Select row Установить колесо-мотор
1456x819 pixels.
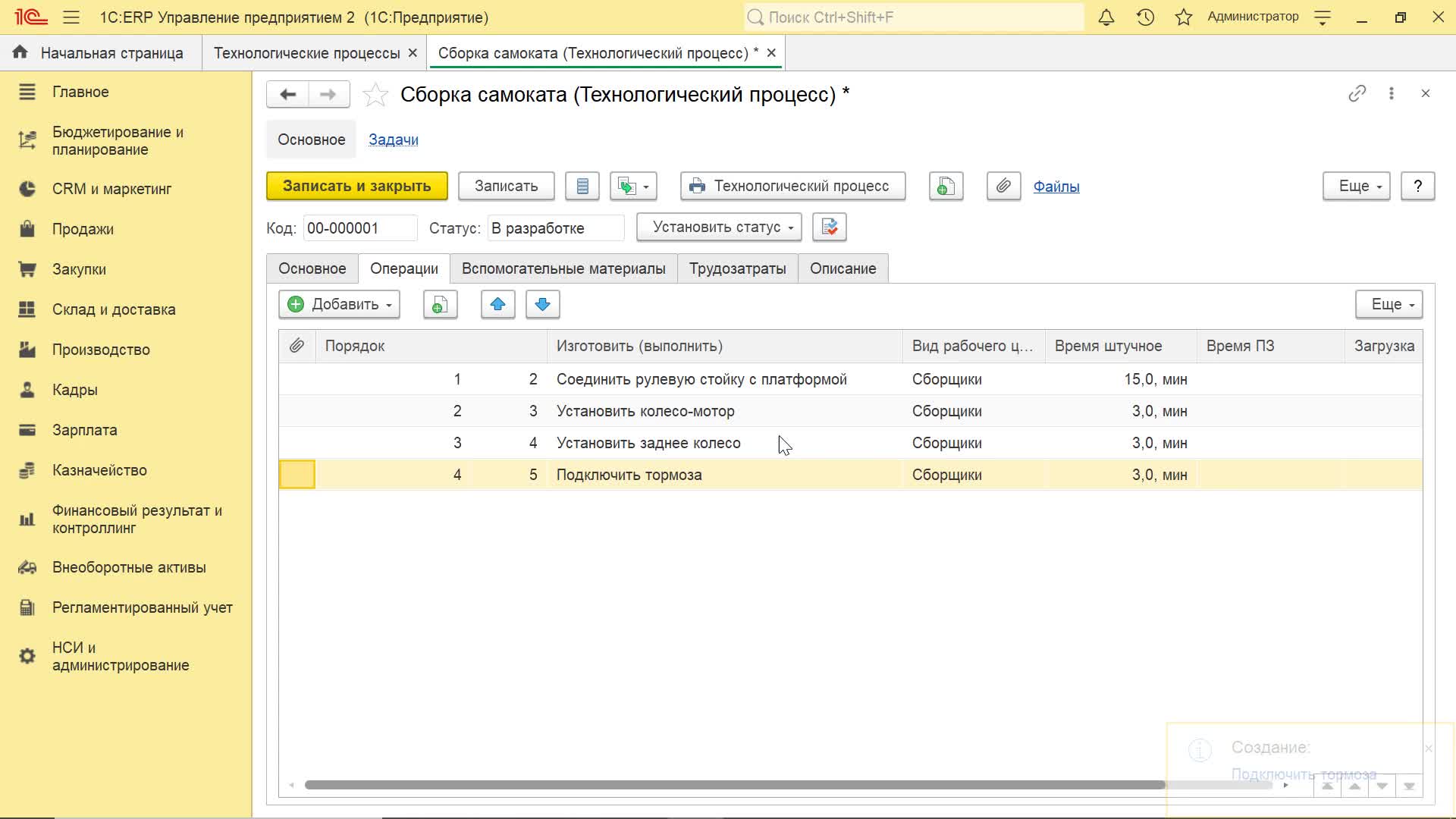click(850, 411)
